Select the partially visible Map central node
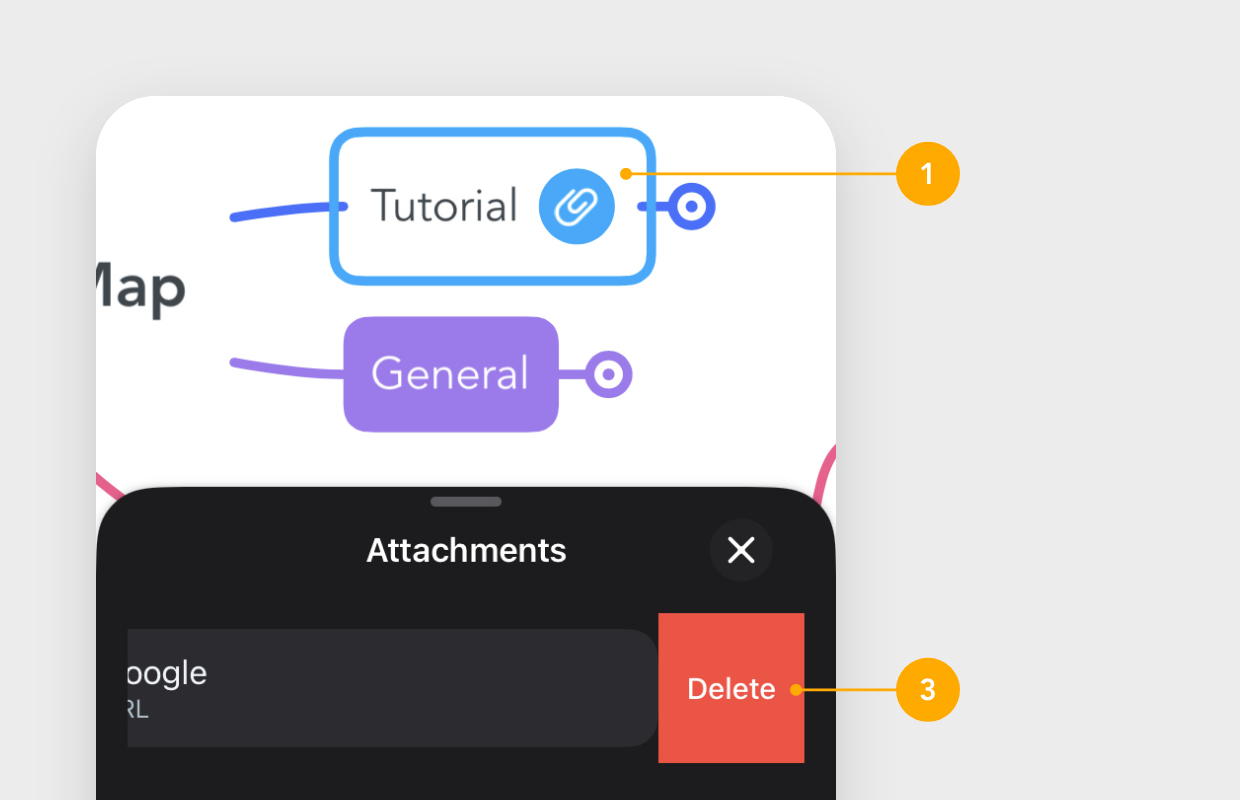Image resolution: width=1240 pixels, height=800 pixels. pyautogui.click(x=141, y=290)
